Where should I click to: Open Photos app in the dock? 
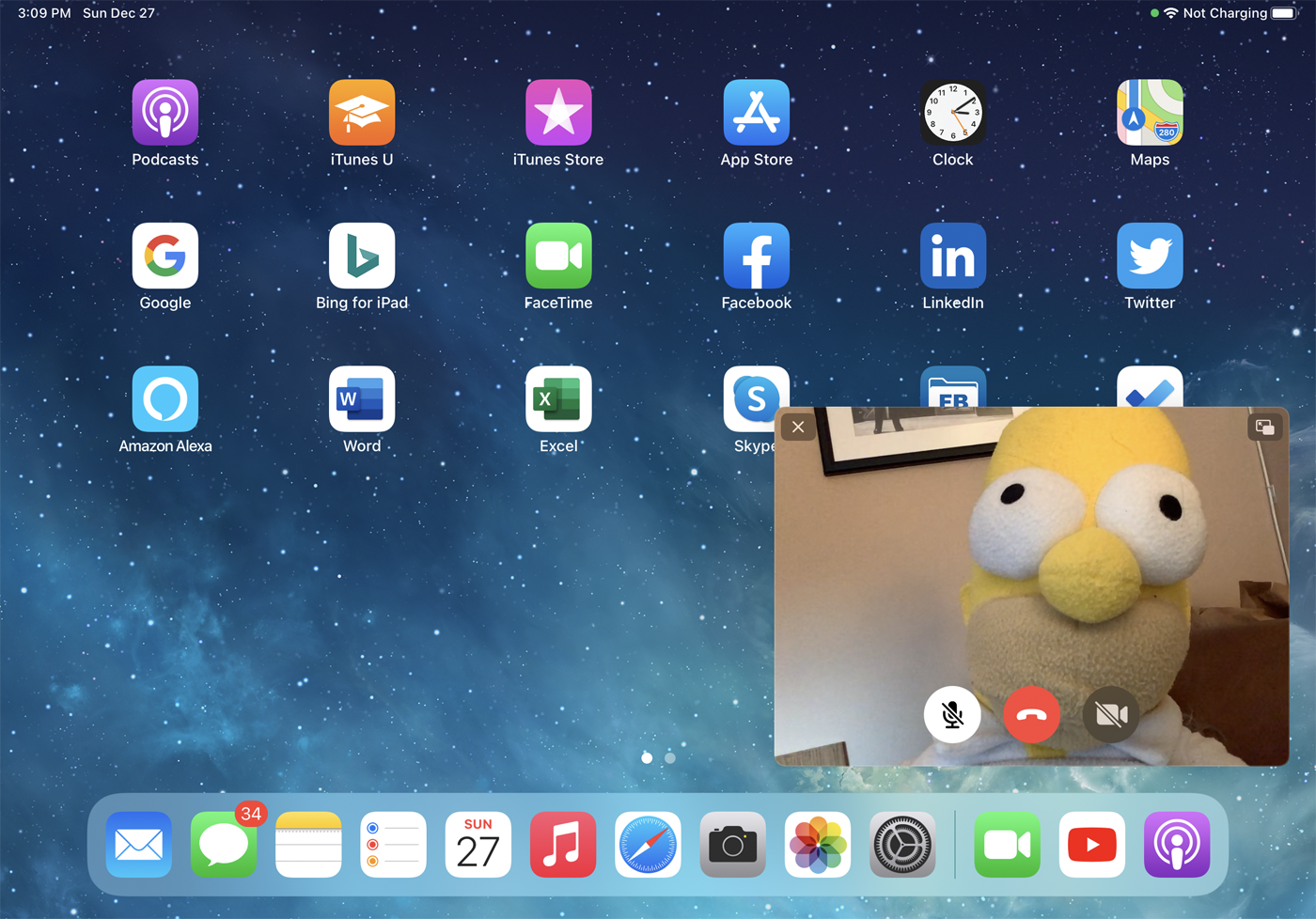(818, 845)
